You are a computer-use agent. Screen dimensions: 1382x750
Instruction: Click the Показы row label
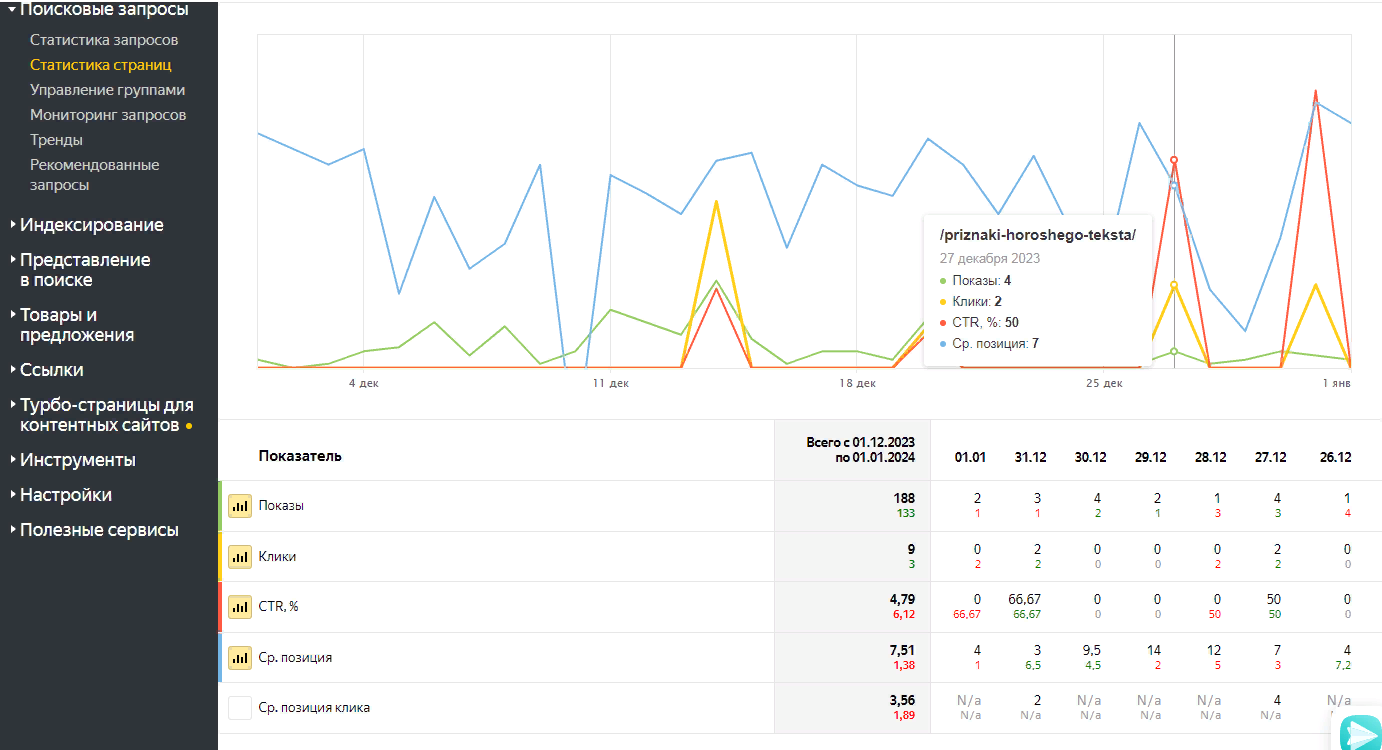tap(281, 506)
